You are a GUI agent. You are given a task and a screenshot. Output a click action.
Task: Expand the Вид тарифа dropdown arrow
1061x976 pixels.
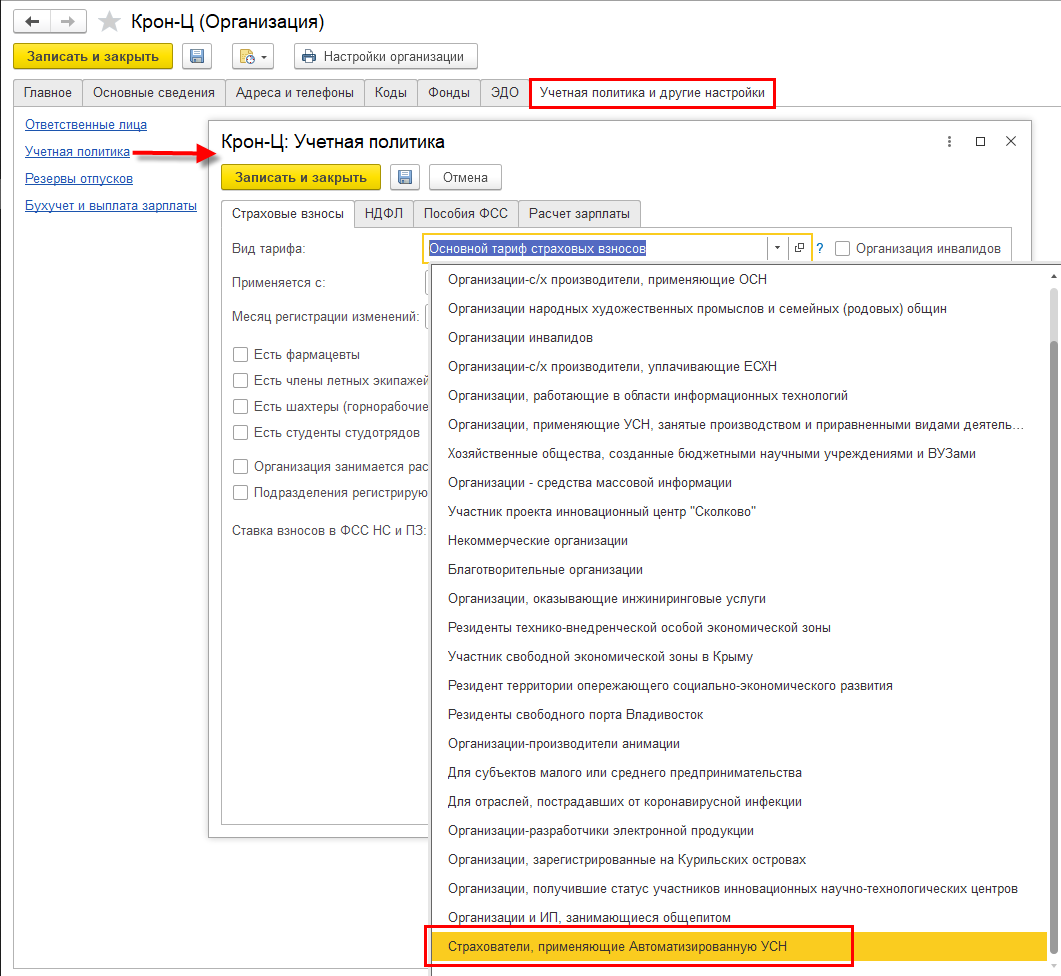[777, 248]
